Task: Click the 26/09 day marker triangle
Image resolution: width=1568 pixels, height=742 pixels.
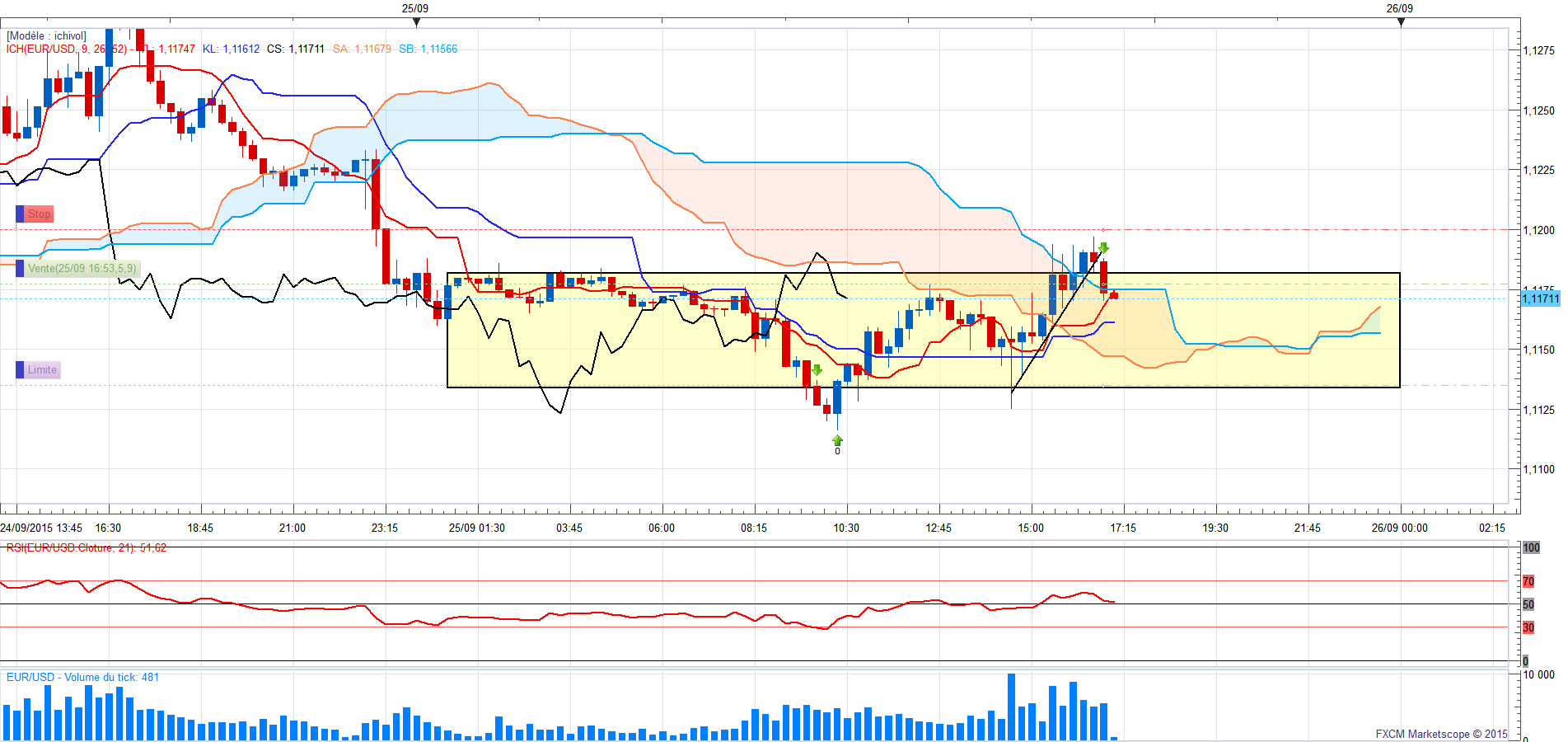Action: pos(1400,21)
